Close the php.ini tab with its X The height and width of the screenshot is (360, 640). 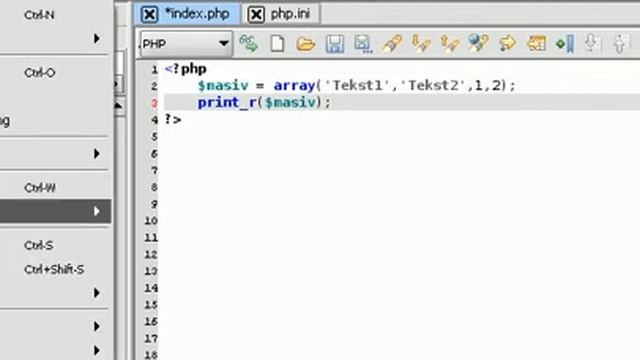coord(256,15)
